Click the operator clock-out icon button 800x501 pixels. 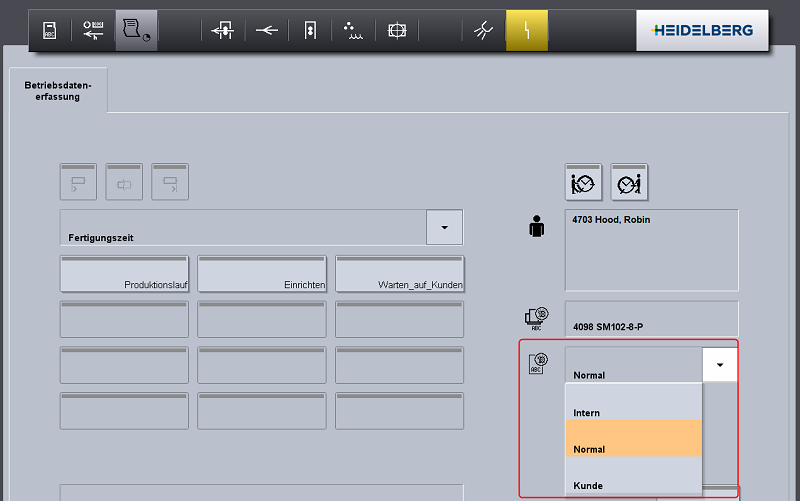(629, 182)
